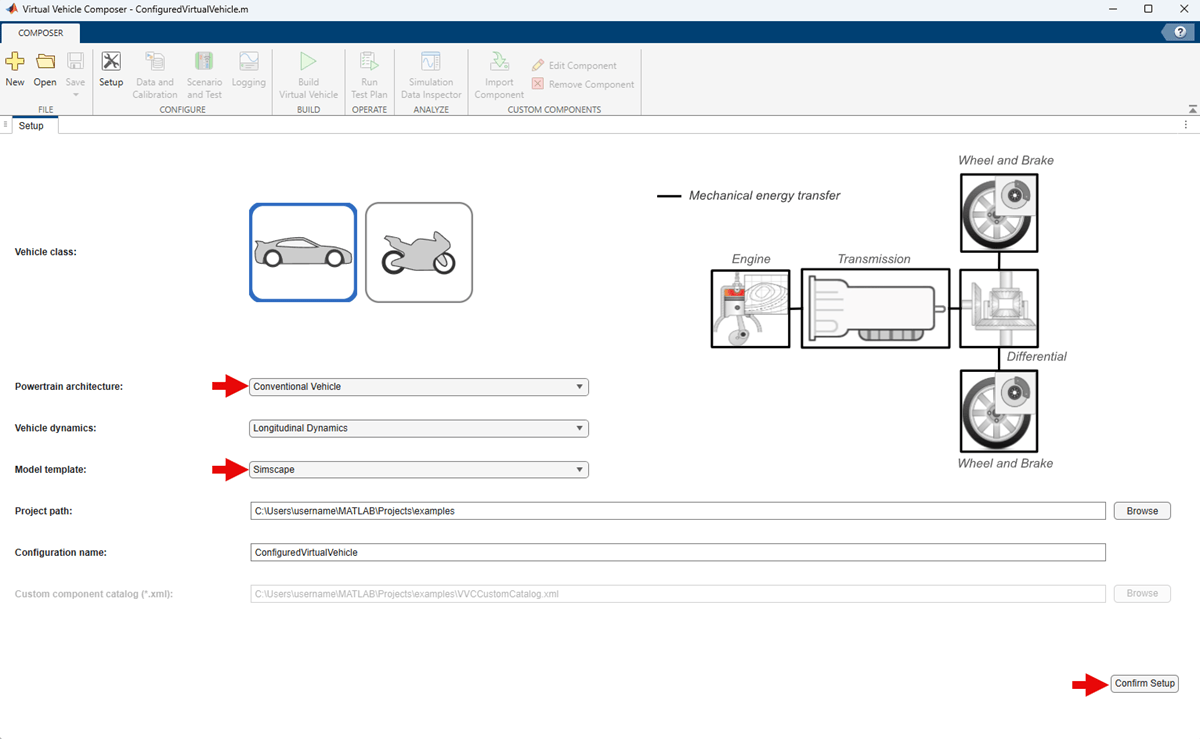The height and width of the screenshot is (739, 1200).
Task: Click the Engine block in diagram
Action: point(750,308)
